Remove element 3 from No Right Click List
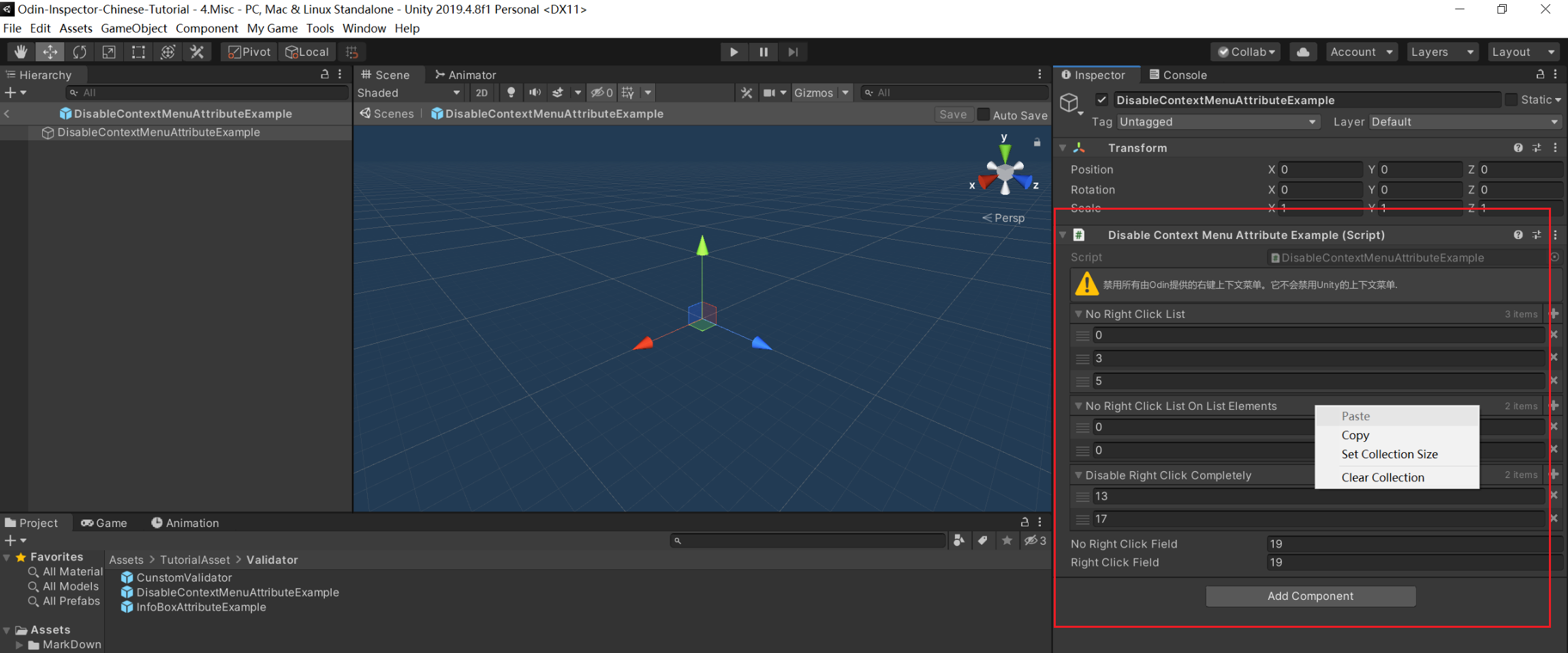The image size is (1568, 653). click(1554, 357)
